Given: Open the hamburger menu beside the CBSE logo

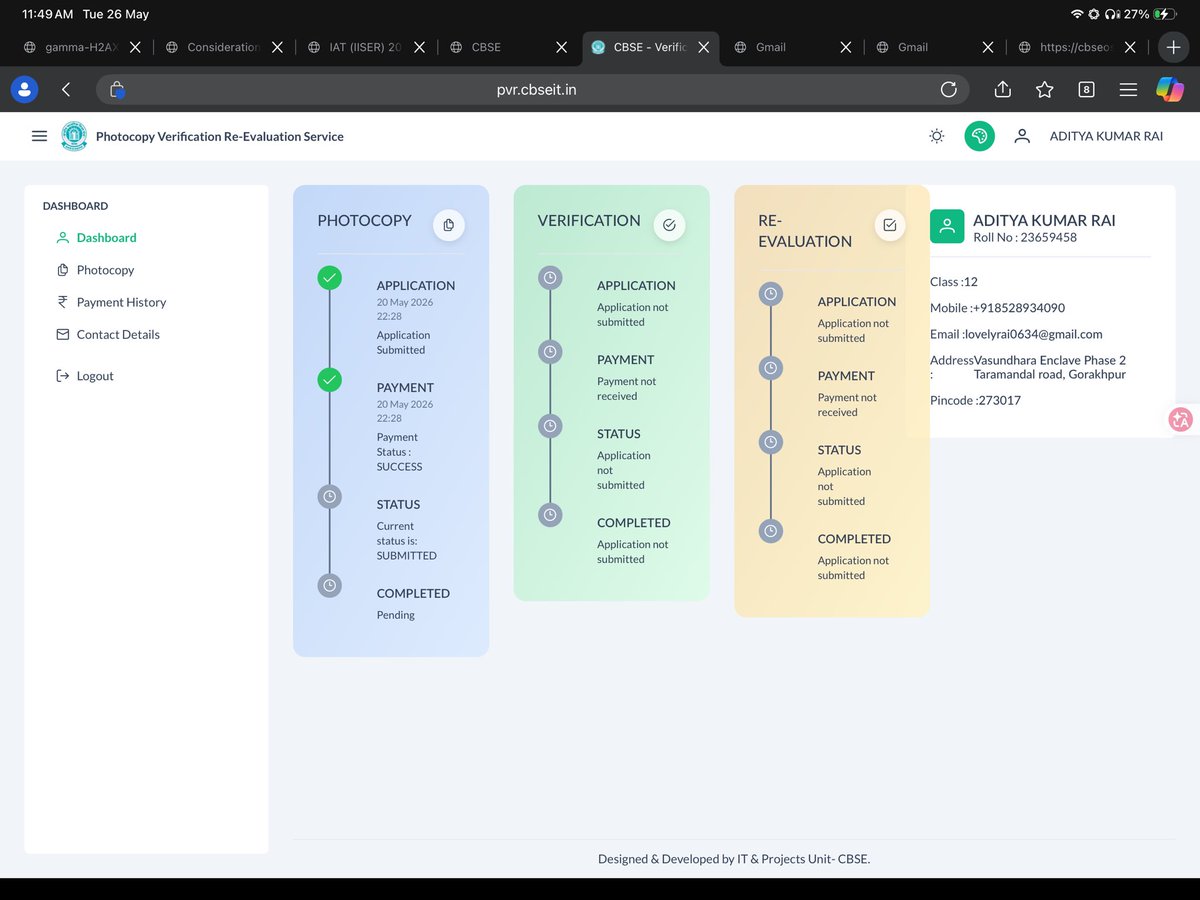Looking at the screenshot, I should click(x=39, y=136).
